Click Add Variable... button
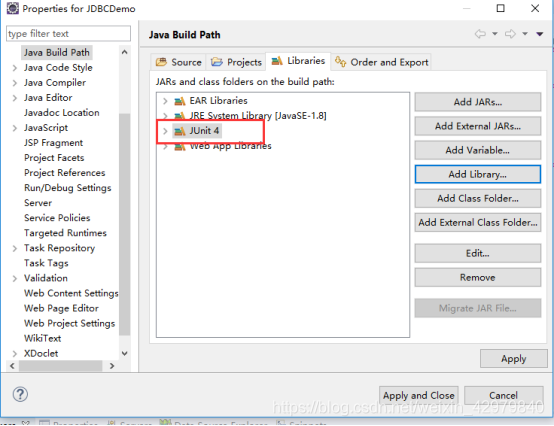554x426 pixels. [478, 150]
